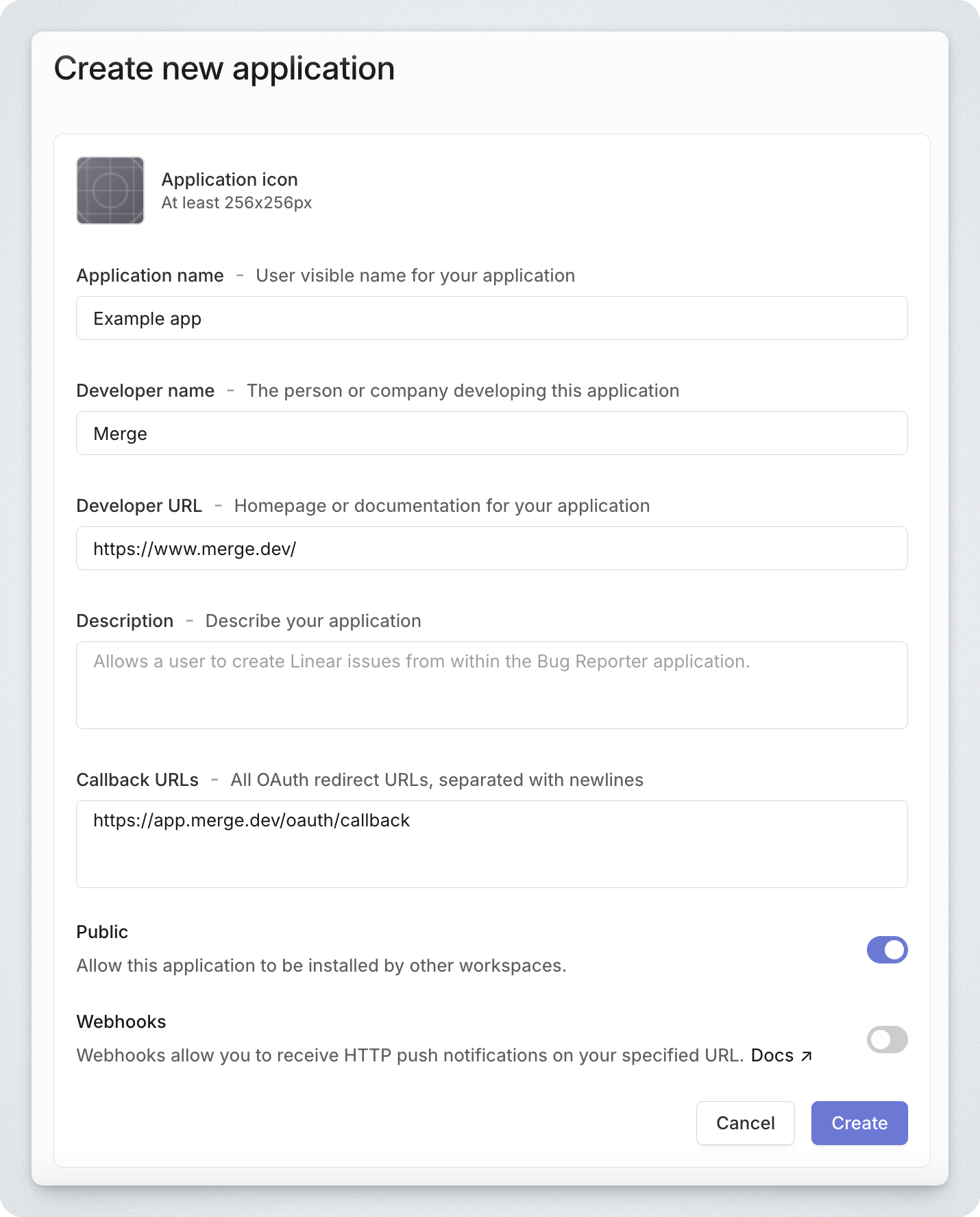Select the Developer URL input field
Viewport: 980px width, 1217px height.
pyautogui.click(x=491, y=548)
